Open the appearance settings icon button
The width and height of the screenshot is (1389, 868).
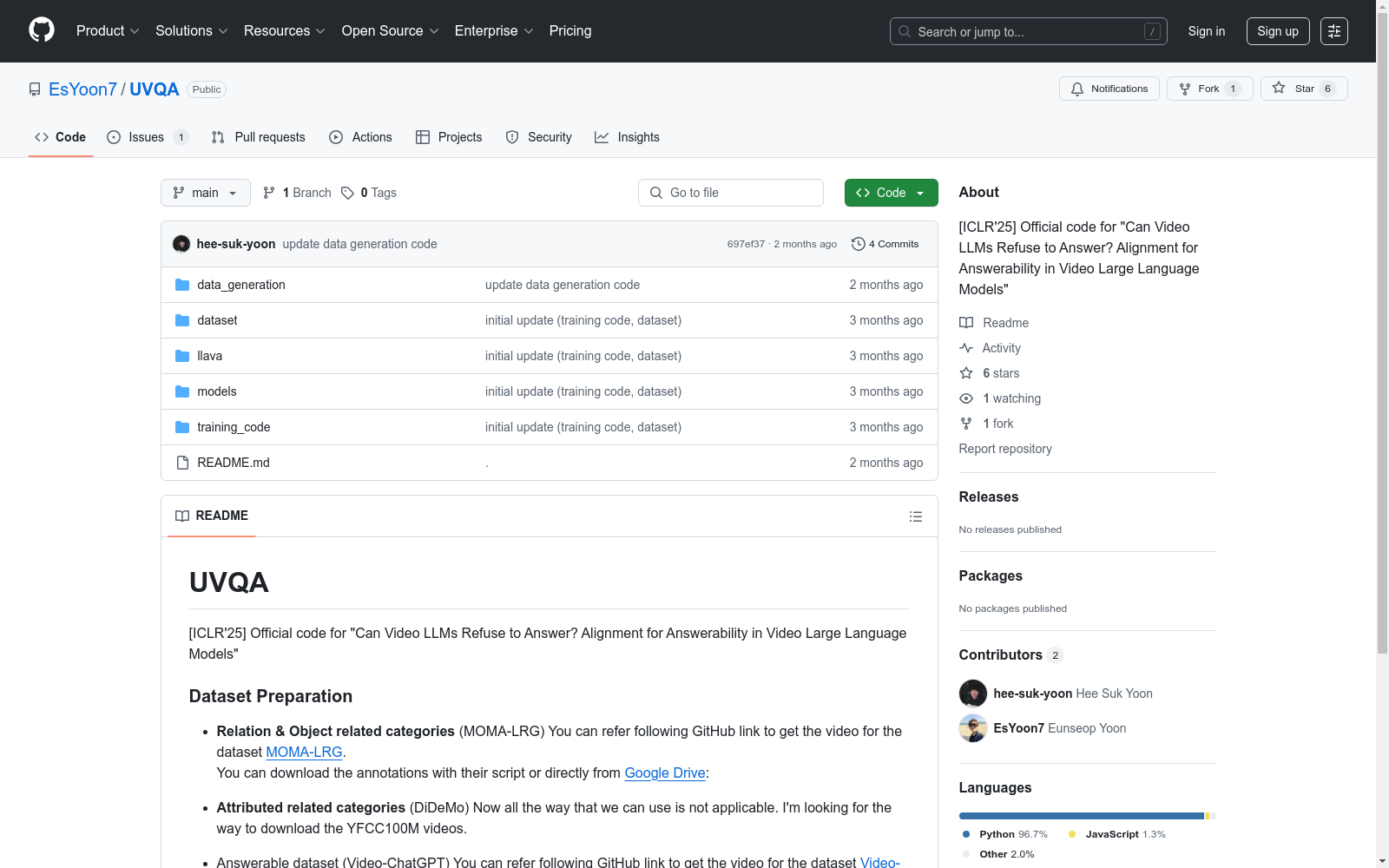tap(1334, 31)
